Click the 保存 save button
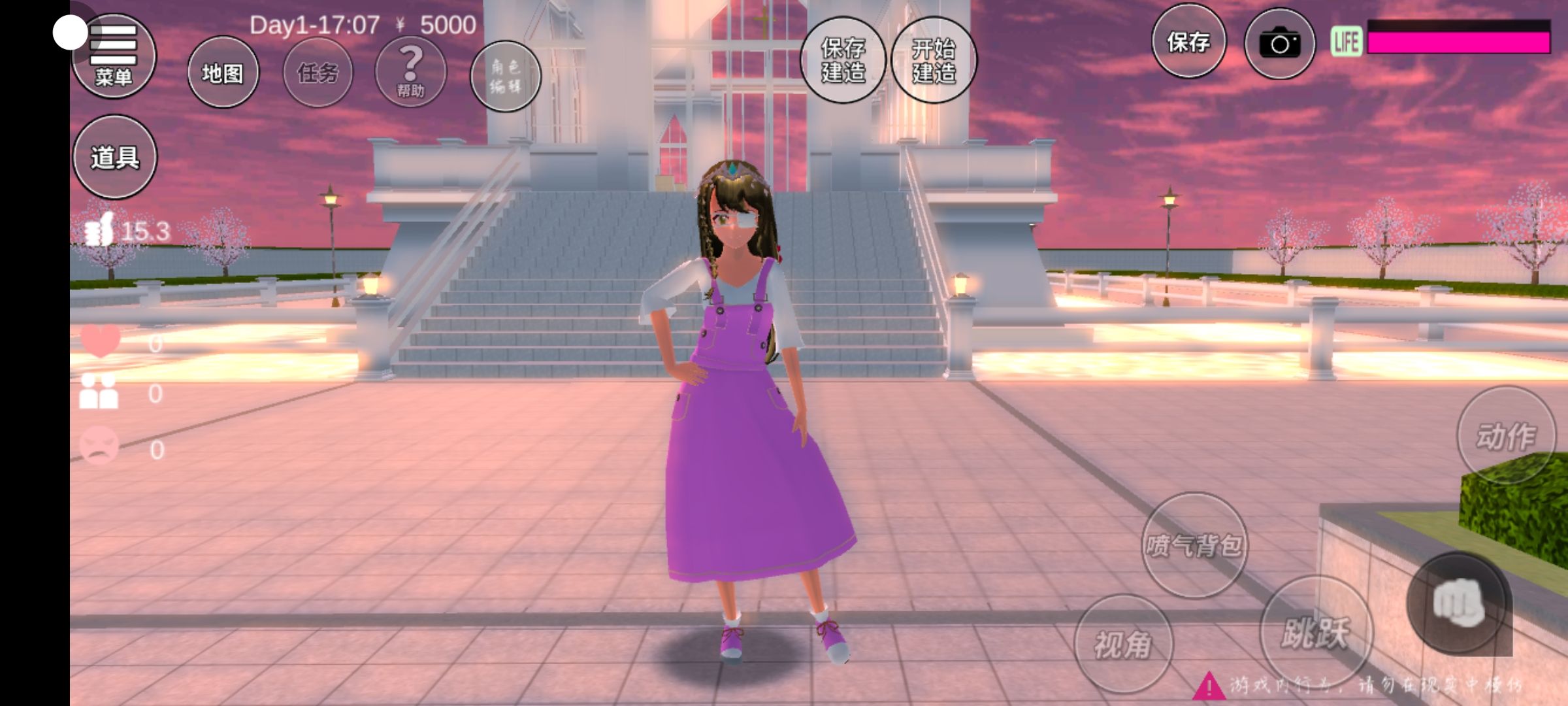 (x=1188, y=42)
